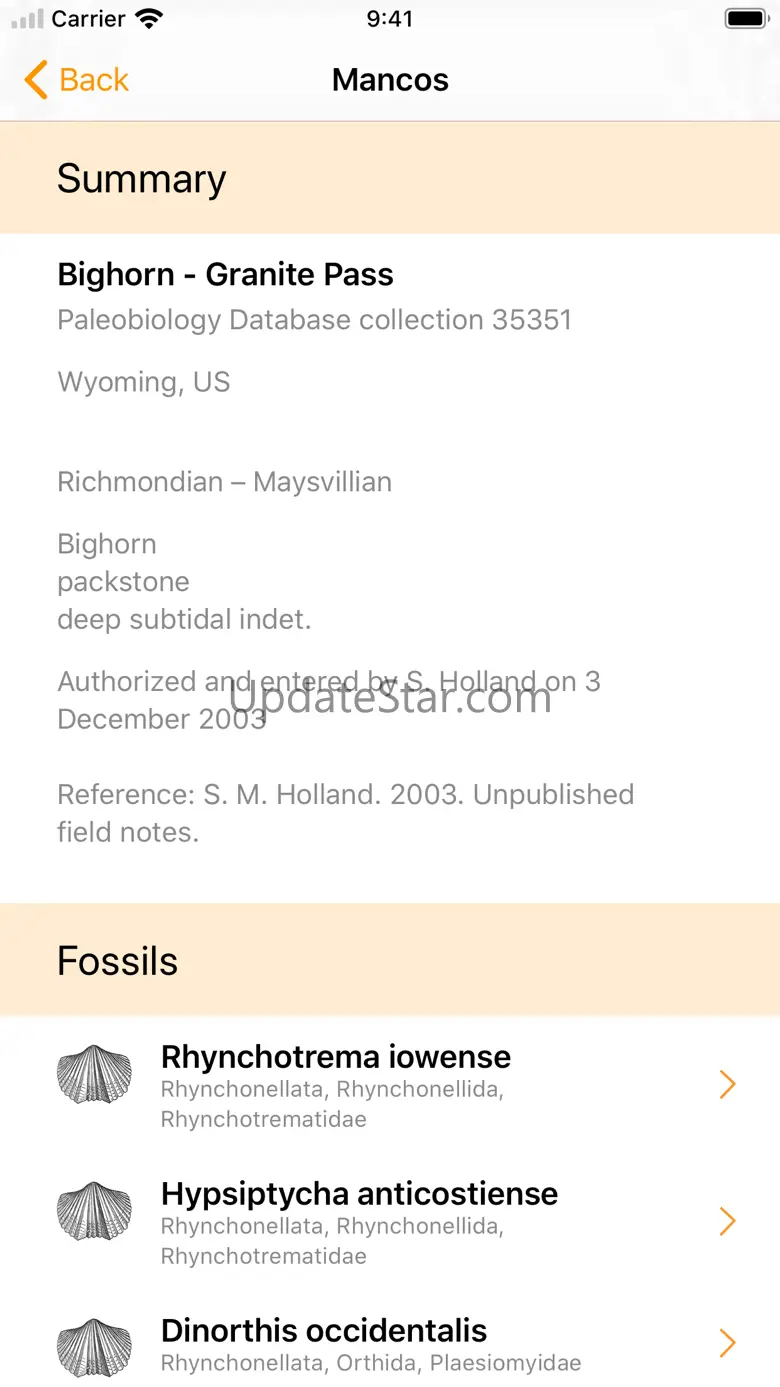Tap the cellular signal bars icon
The width and height of the screenshot is (780, 1387).
pyautogui.click(x=27, y=19)
